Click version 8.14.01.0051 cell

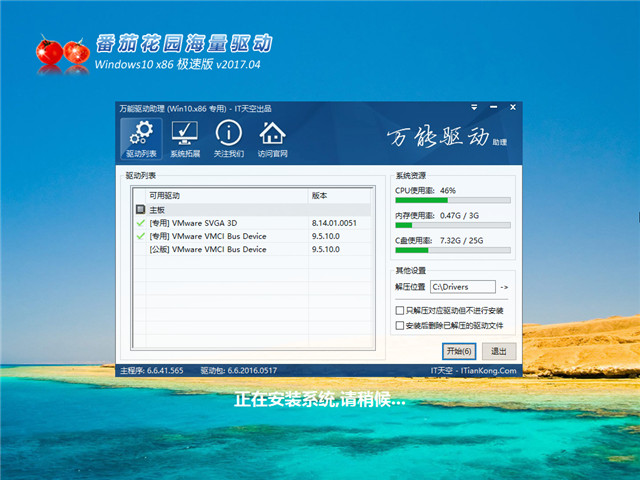tap(334, 223)
